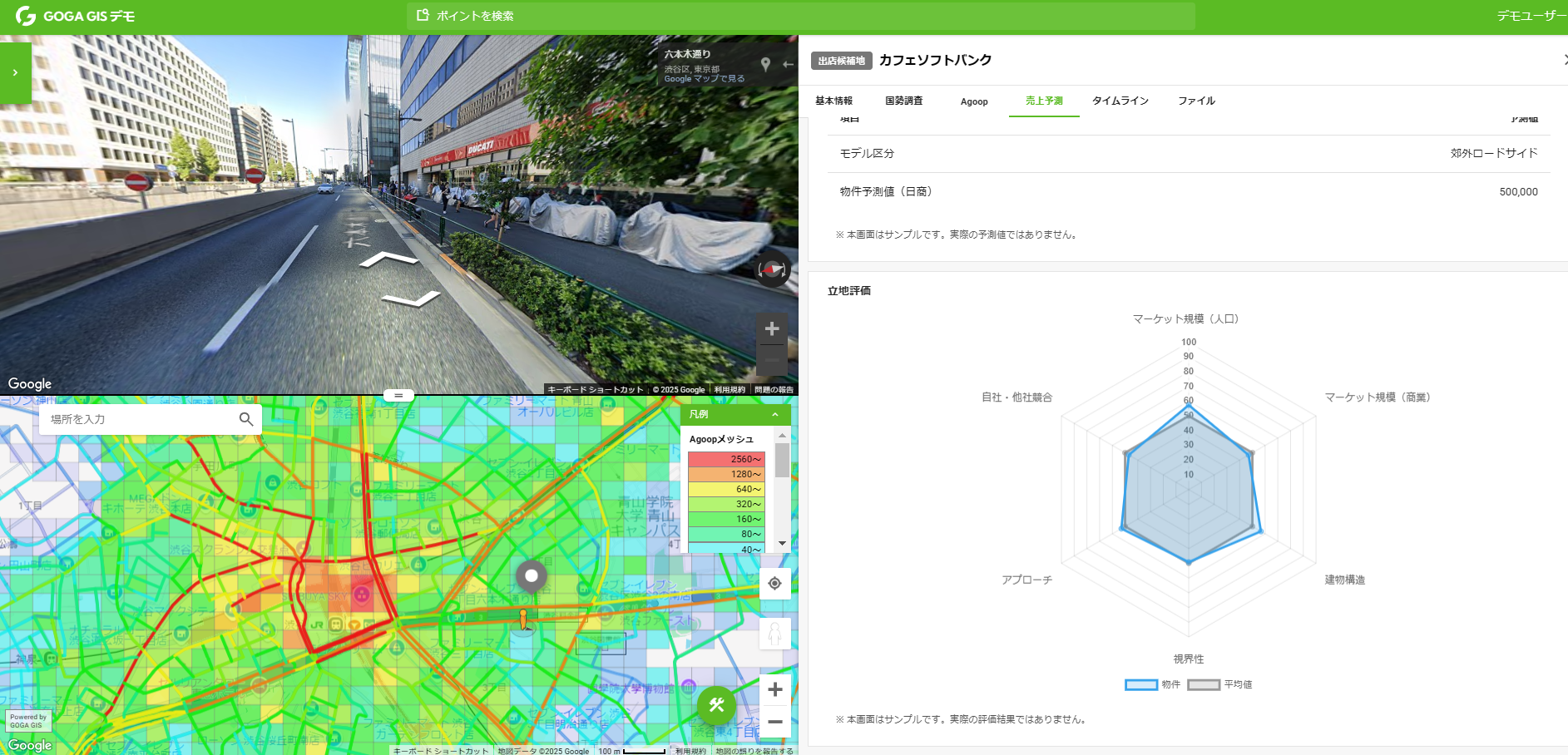The image size is (1568, 755).
Task: Open map キーボード ショートカット
Action: coord(441,751)
